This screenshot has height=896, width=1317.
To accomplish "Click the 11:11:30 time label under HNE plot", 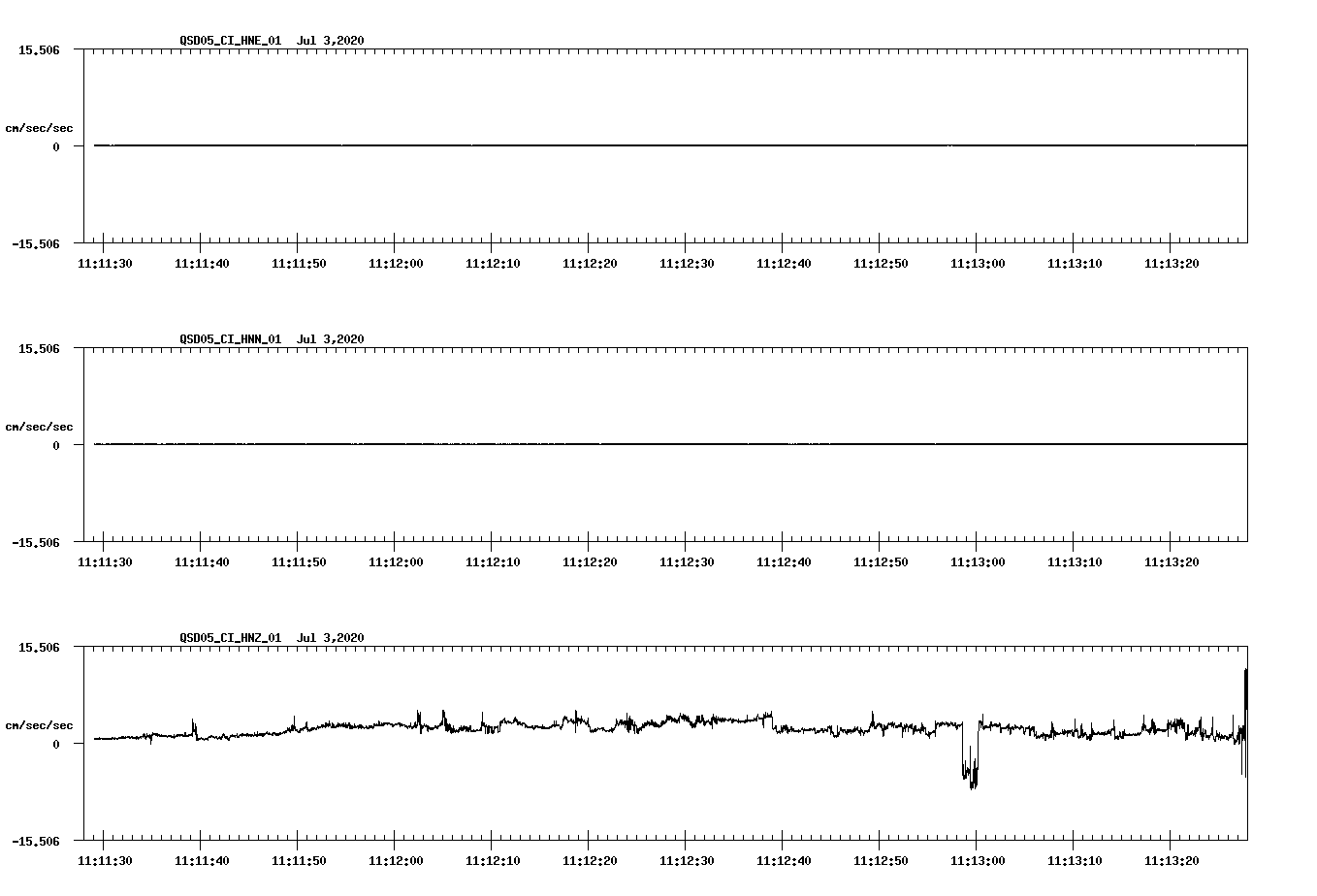I will [105, 263].
